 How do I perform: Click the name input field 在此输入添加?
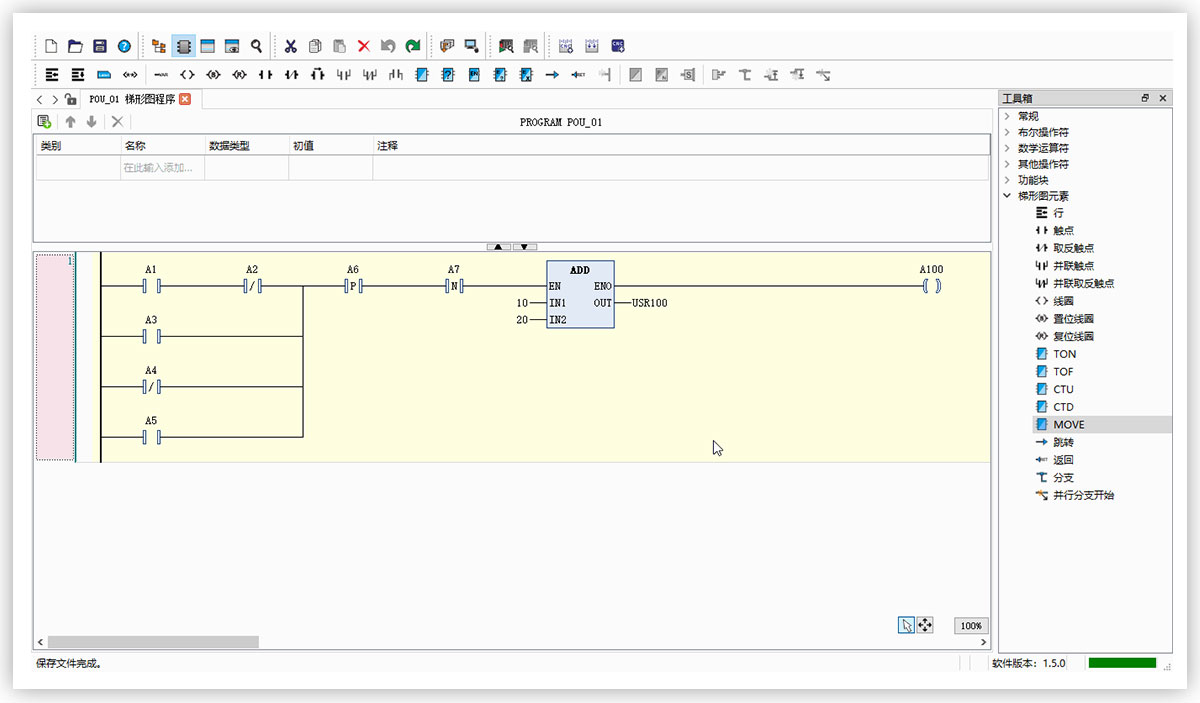tap(162, 168)
